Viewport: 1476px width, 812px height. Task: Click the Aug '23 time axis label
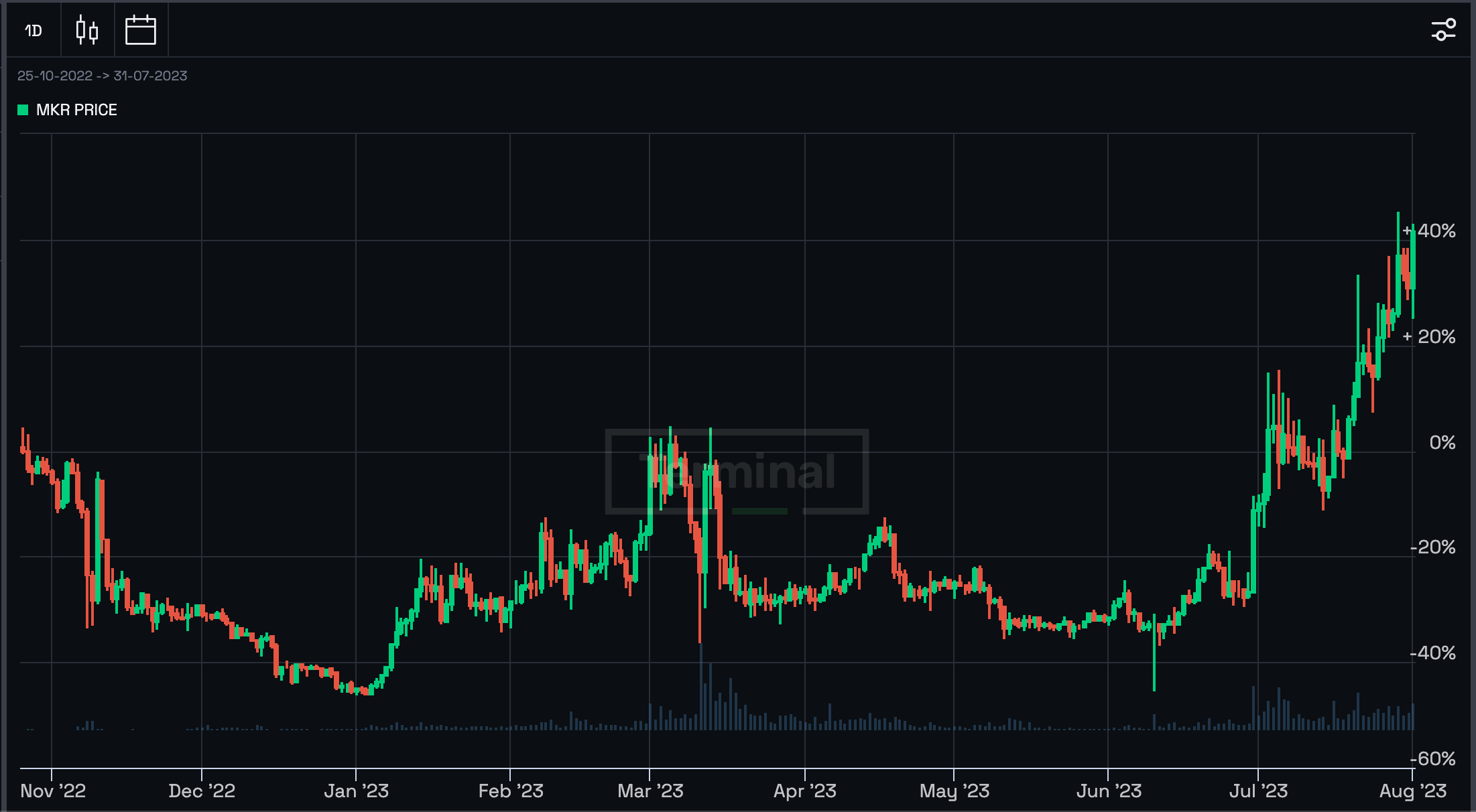1412,791
